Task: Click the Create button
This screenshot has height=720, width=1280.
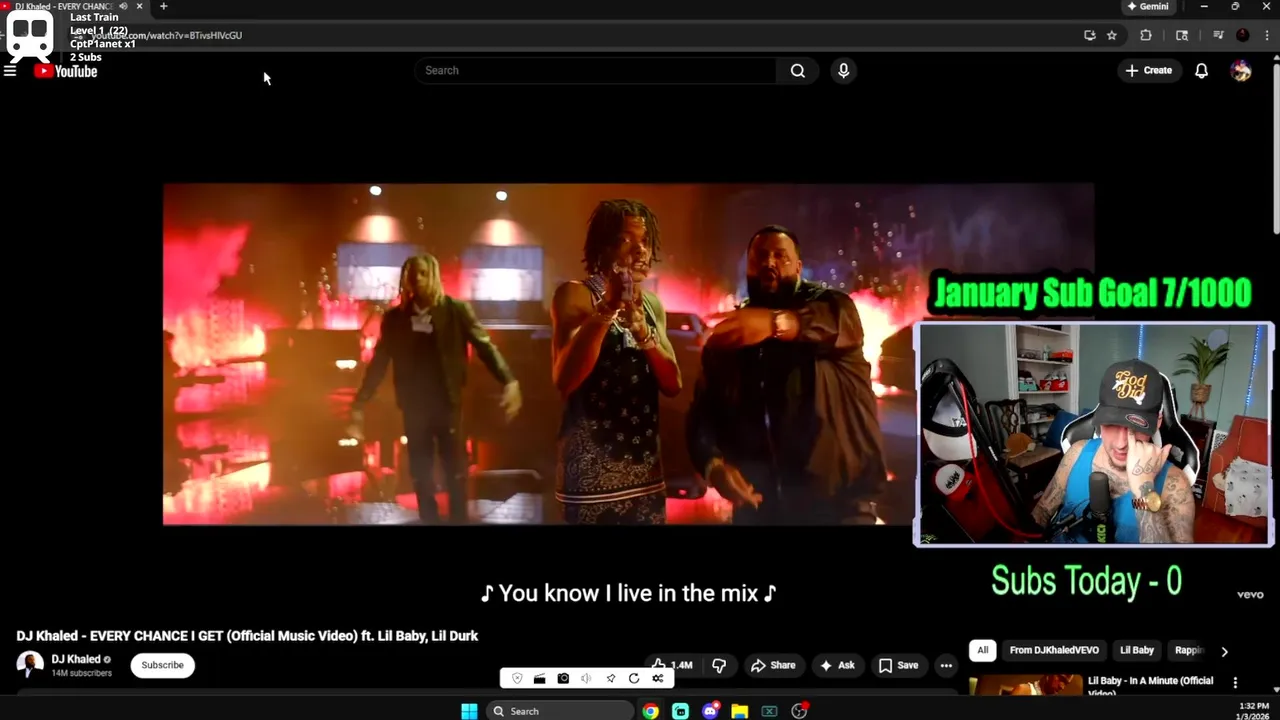Action: tap(1148, 70)
